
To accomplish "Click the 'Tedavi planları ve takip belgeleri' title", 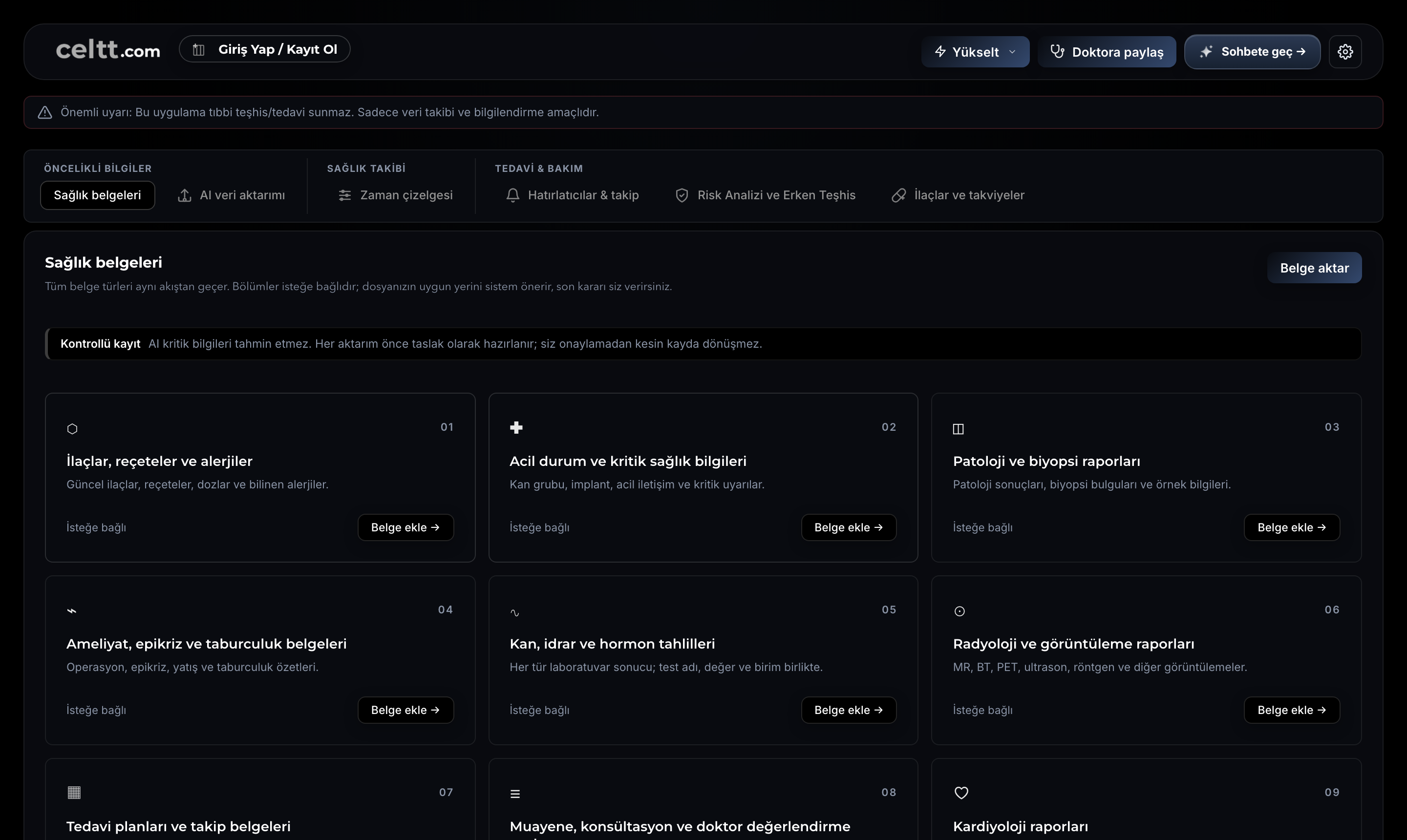I will (x=178, y=826).
